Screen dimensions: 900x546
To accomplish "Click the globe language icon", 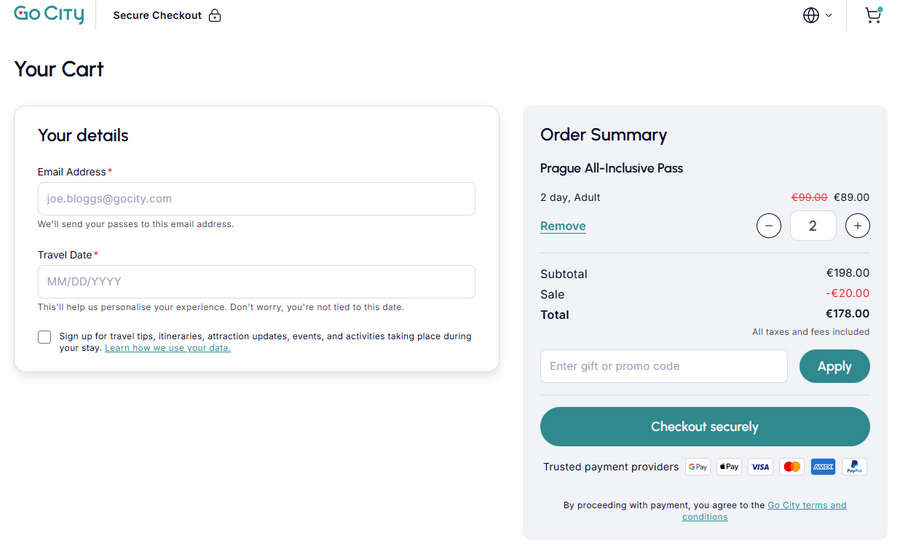I will point(811,15).
